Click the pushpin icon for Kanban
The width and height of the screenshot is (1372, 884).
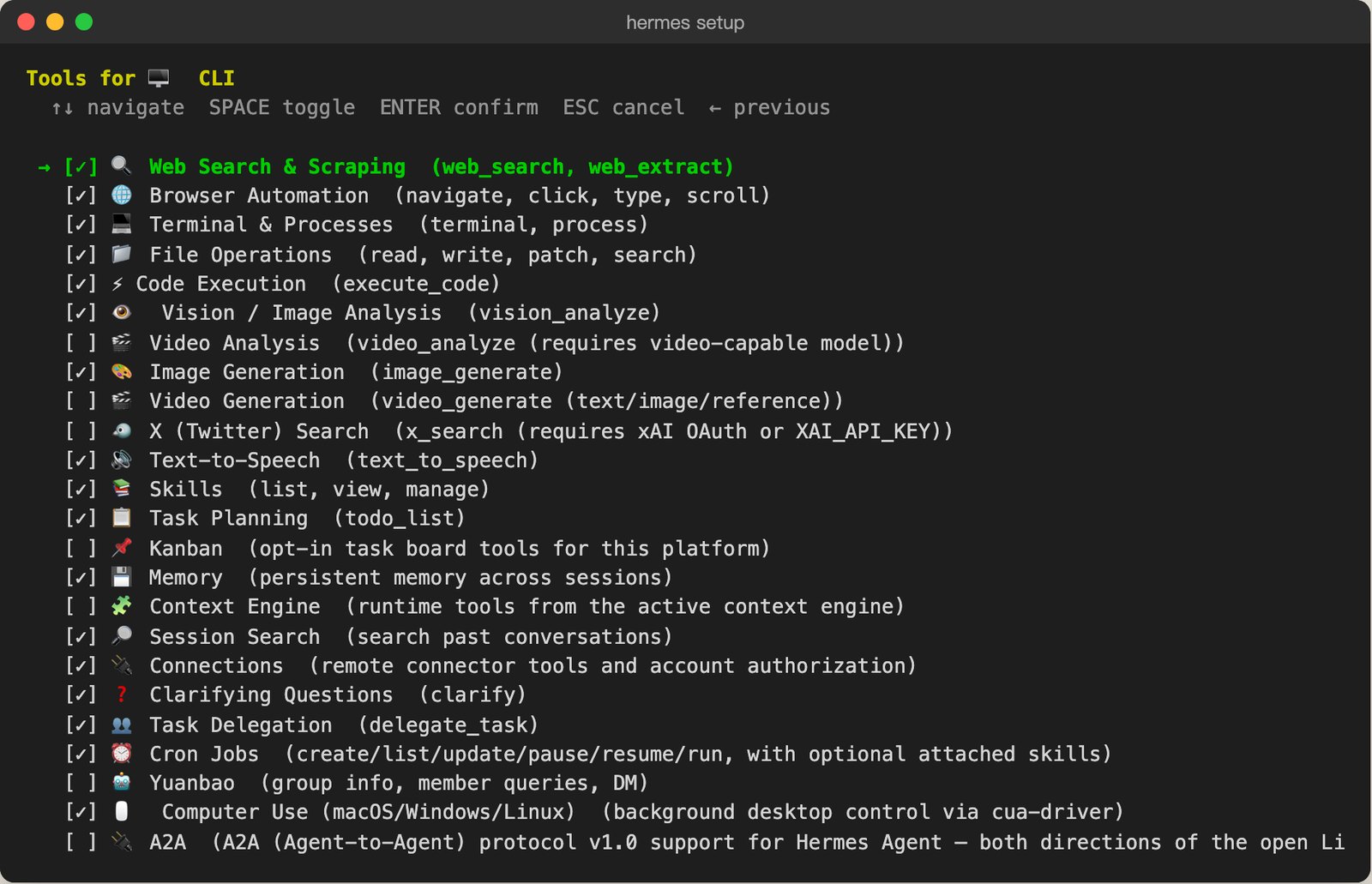point(121,548)
